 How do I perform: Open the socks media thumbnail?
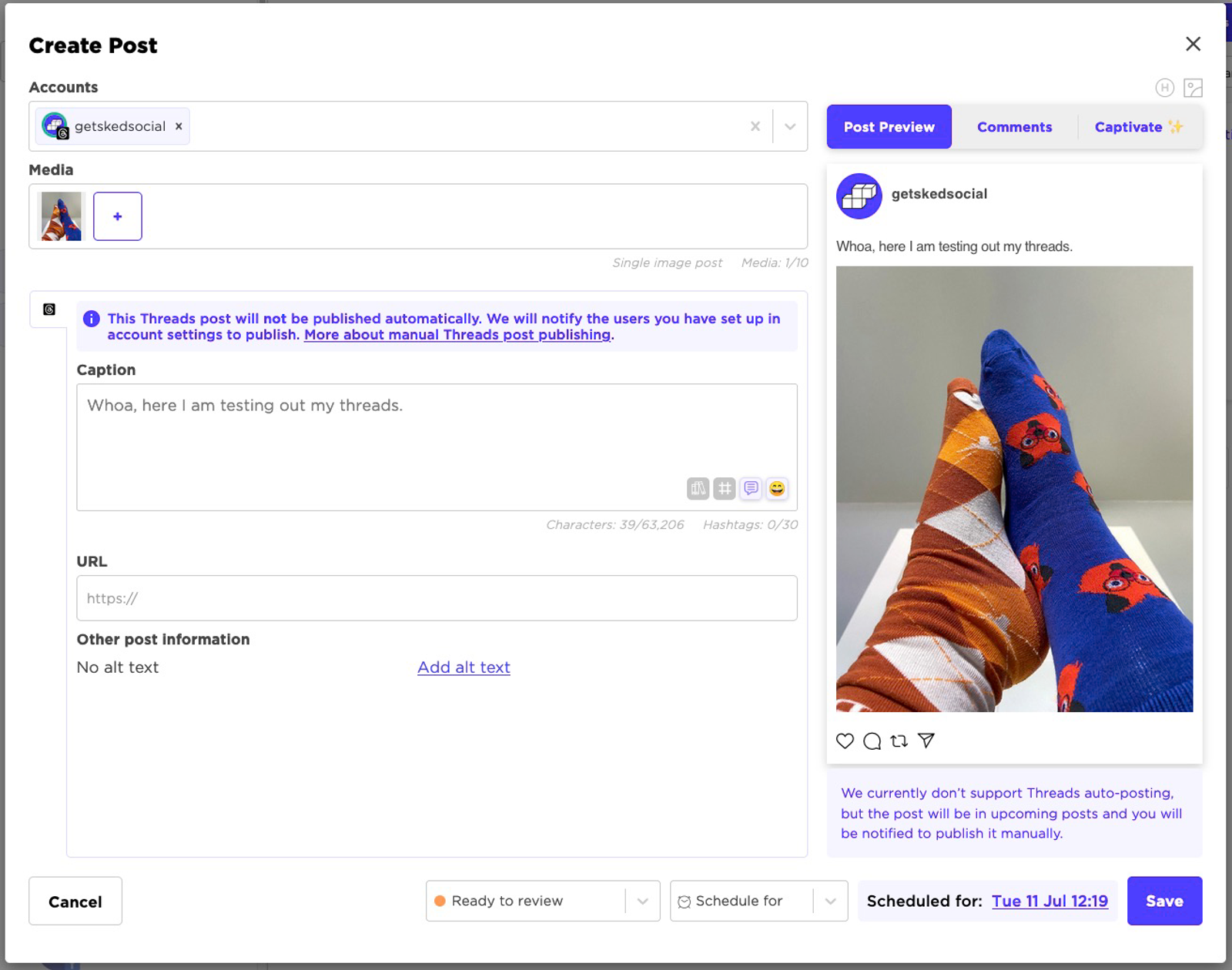(61, 216)
